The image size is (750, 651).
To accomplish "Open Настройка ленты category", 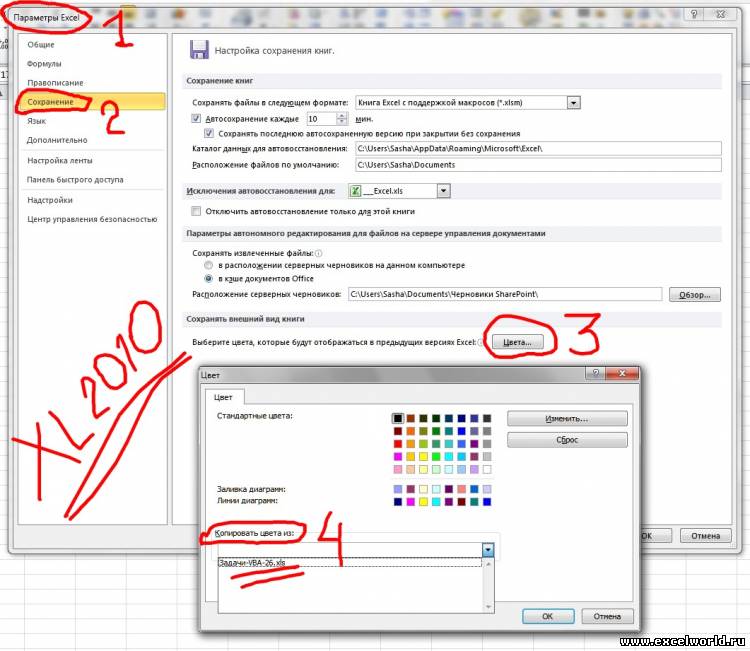I will tap(60, 160).
